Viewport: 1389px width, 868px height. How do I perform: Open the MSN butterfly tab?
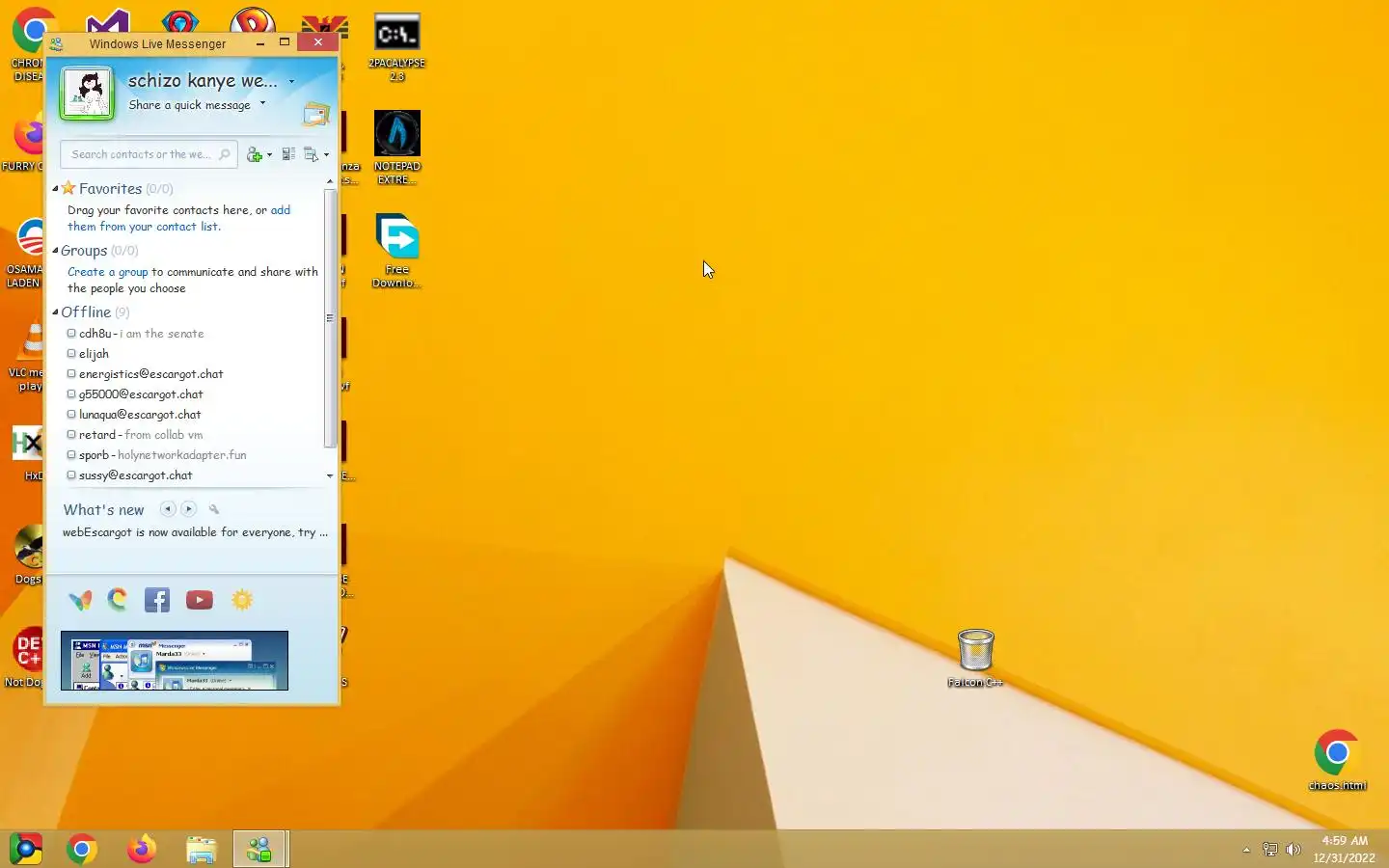coord(80,600)
